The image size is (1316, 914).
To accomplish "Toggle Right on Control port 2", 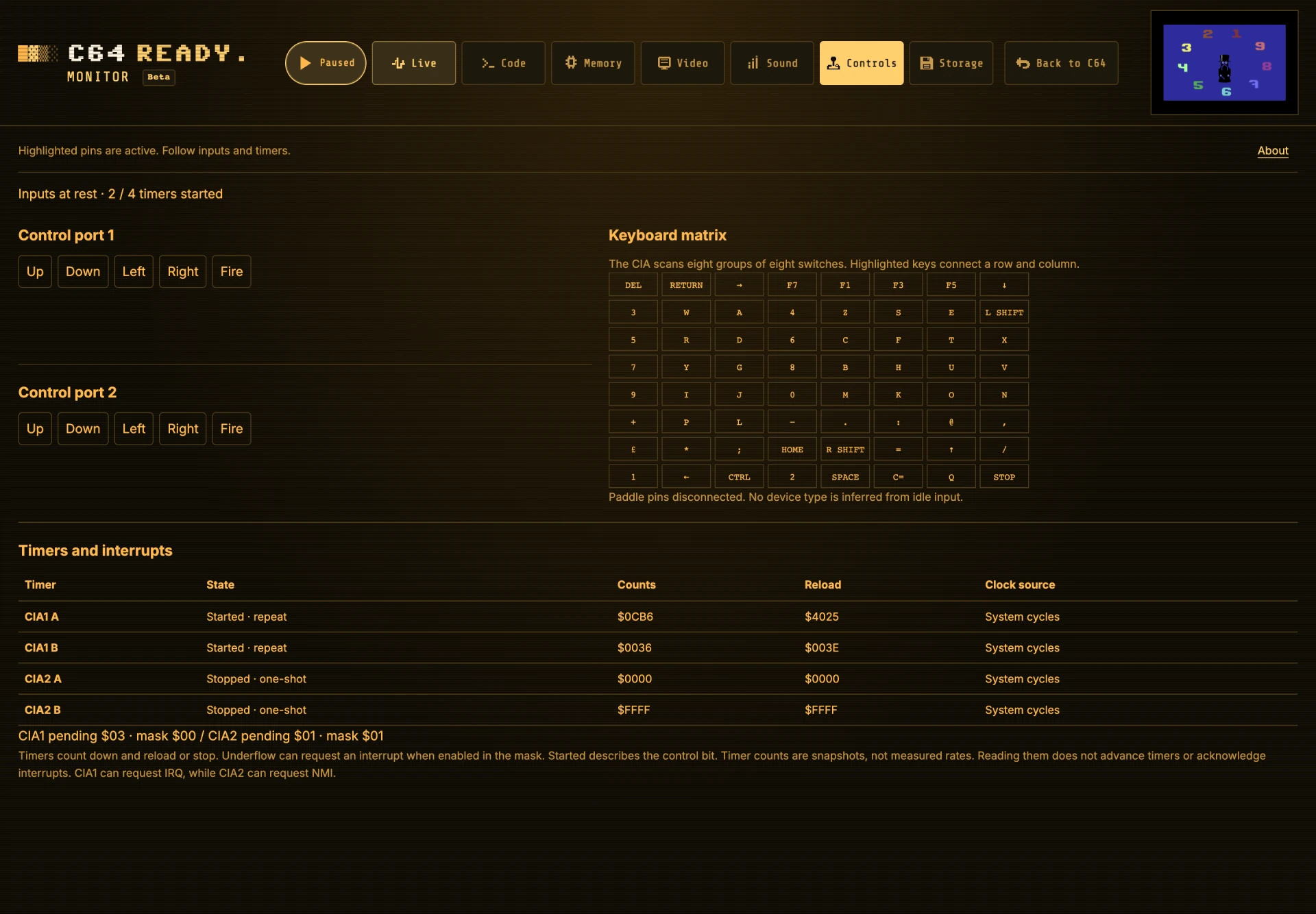I will click(183, 429).
